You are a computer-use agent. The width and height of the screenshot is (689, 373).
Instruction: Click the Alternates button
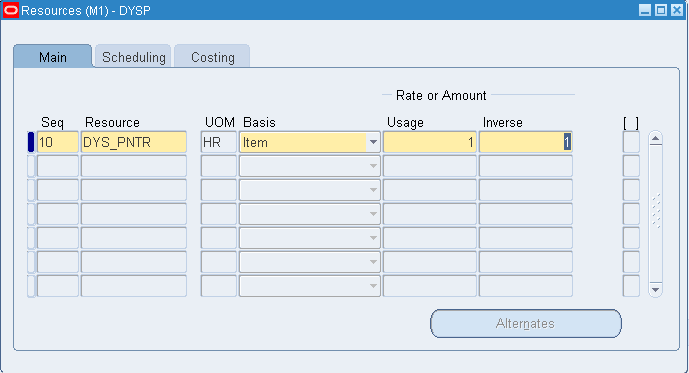[x=526, y=324]
